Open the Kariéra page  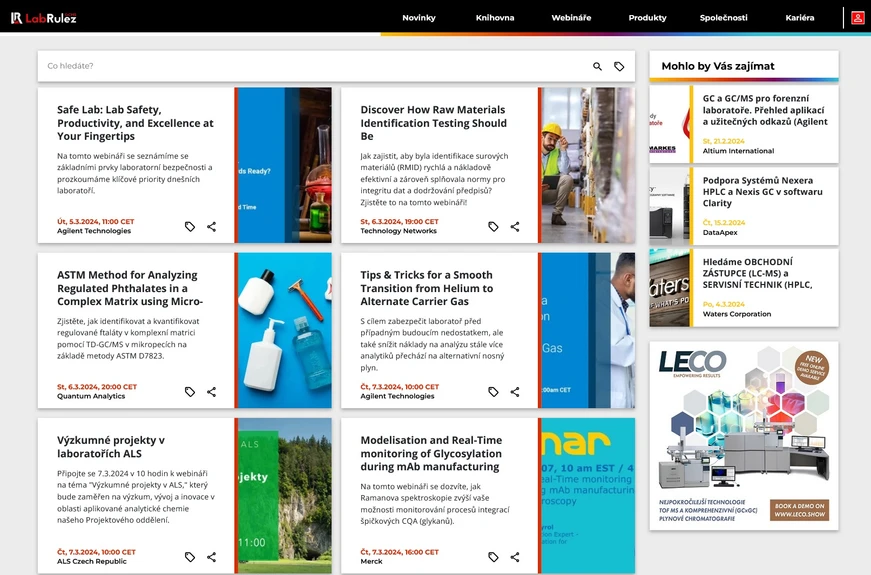click(x=799, y=18)
